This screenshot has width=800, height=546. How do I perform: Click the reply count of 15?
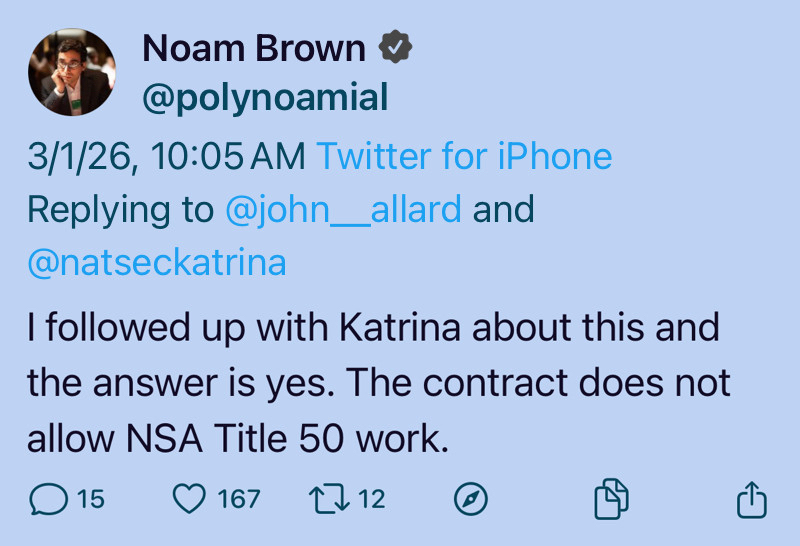(x=91, y=498)
